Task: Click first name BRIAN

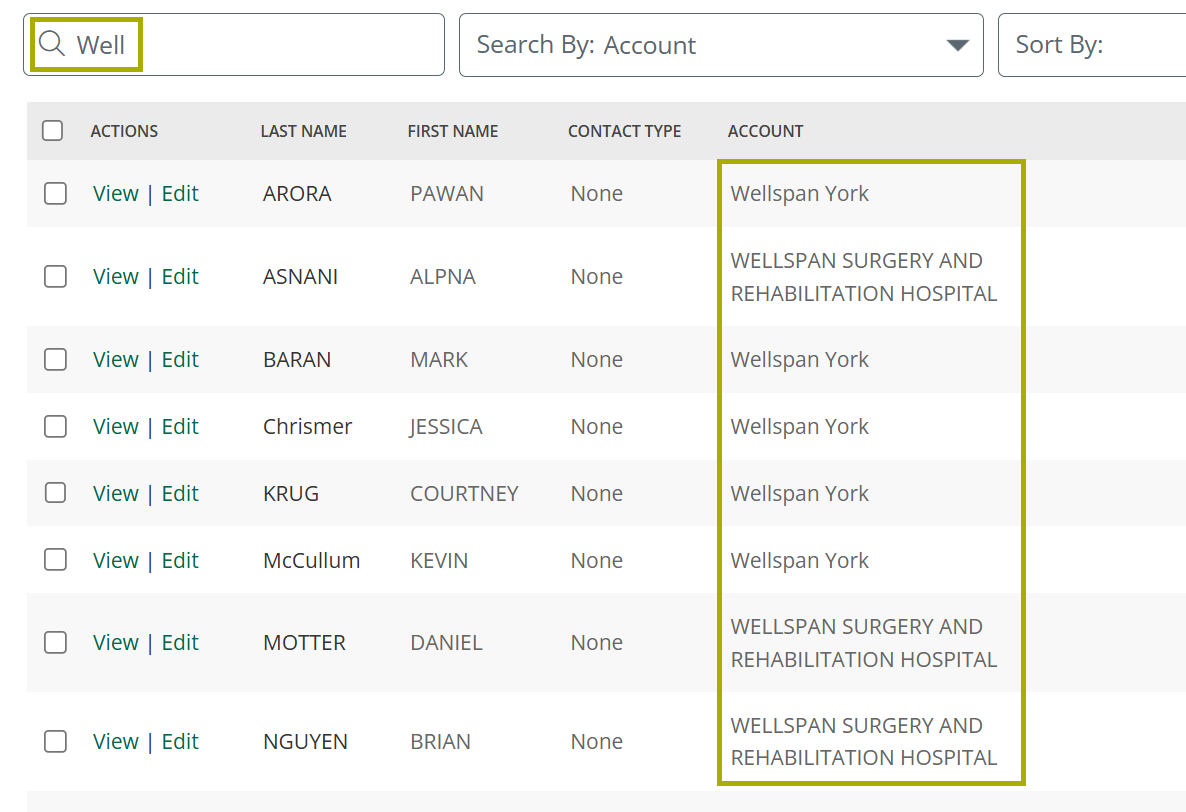Action: coord(440,742)
